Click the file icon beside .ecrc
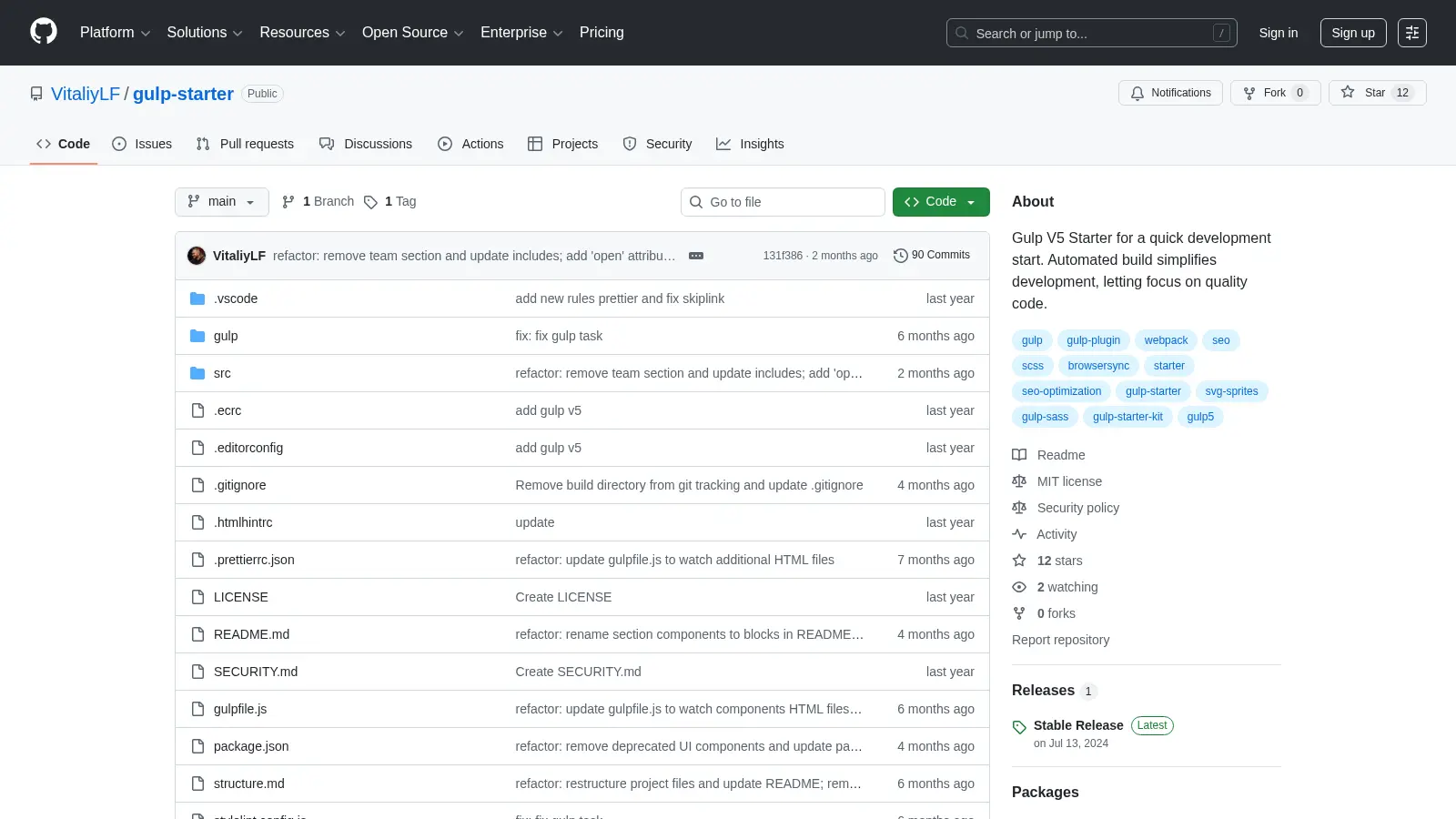The width and height of the screenshot is (1456, 819). pyautogui.click(x=197, y=410)
